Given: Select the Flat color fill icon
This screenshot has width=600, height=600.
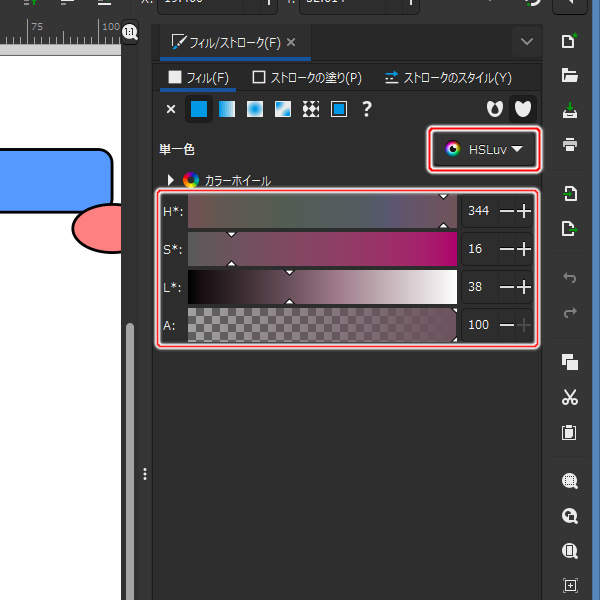Looking at the screenshot, I should tap(199, 109).
